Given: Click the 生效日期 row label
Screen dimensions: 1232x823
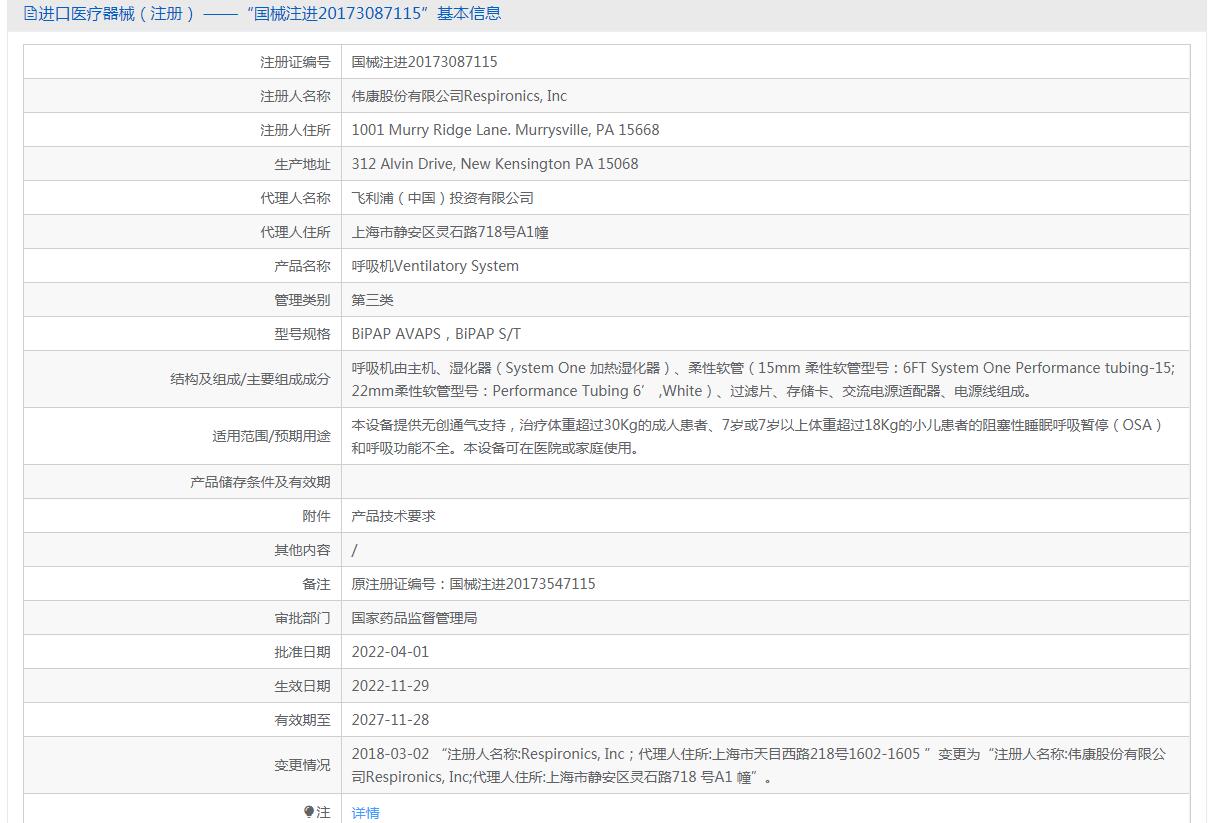Looking at the screenshot, I should [x=302, y=686].
